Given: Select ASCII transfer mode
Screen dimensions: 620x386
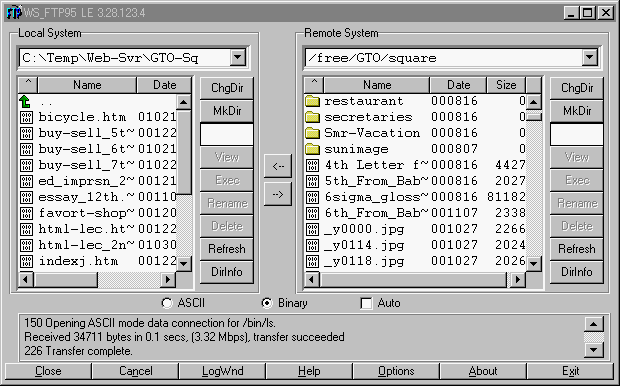Looking at the screenshot, I should click(x=167, y=303).
